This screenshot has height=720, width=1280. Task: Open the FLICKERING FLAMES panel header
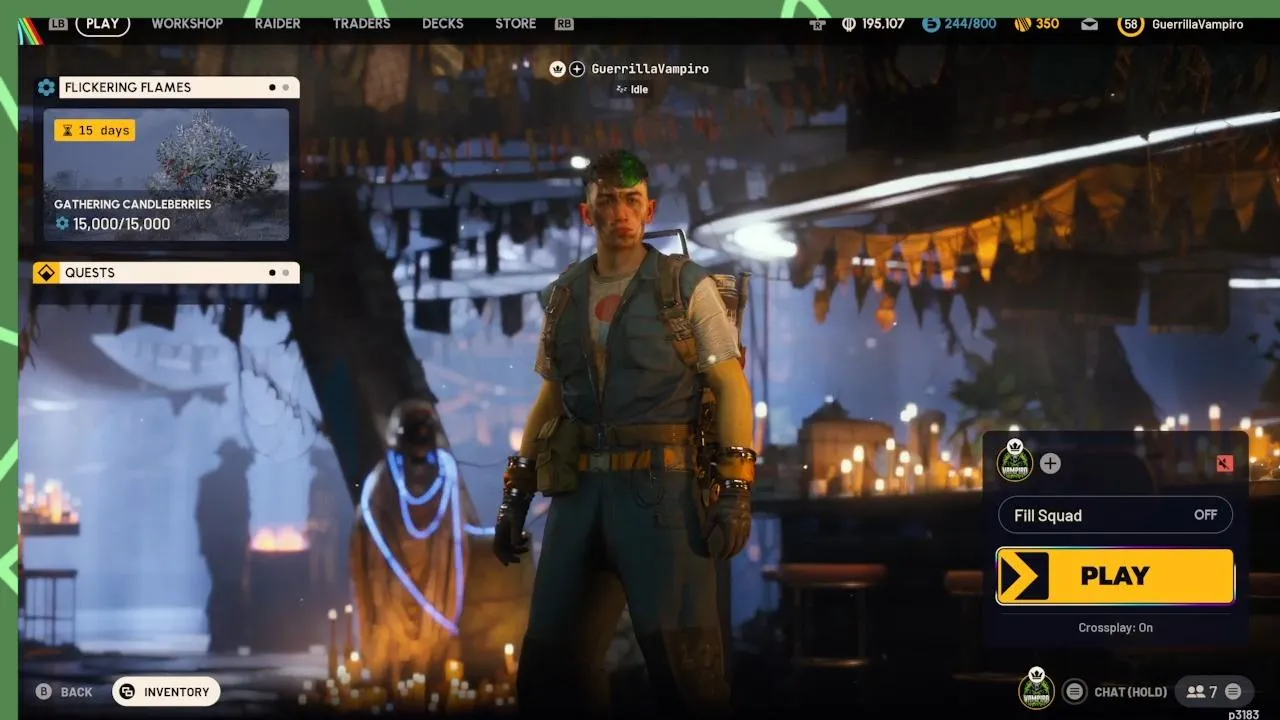(x=179, y=87)
